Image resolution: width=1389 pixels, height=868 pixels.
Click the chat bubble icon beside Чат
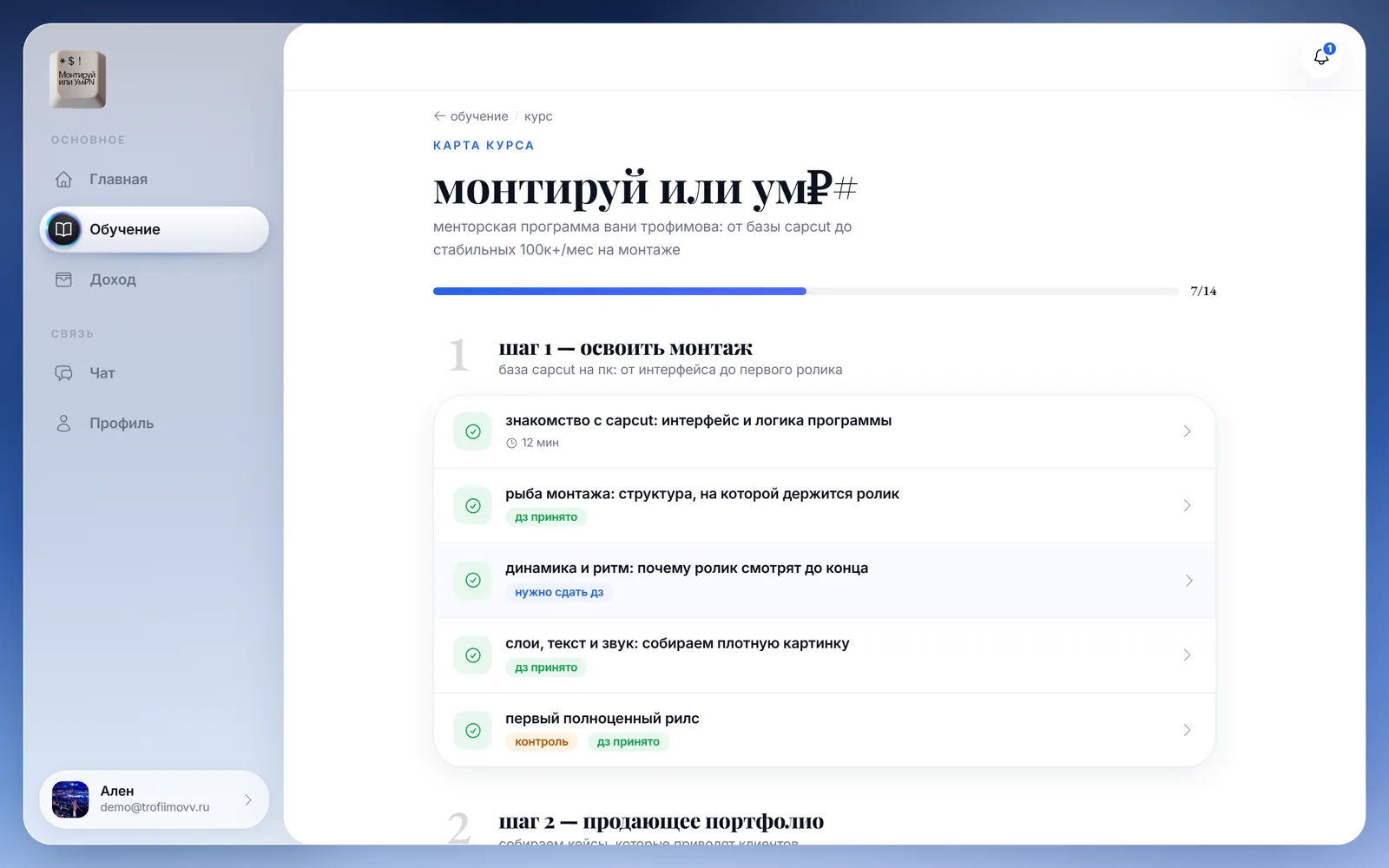pos(63,373)
